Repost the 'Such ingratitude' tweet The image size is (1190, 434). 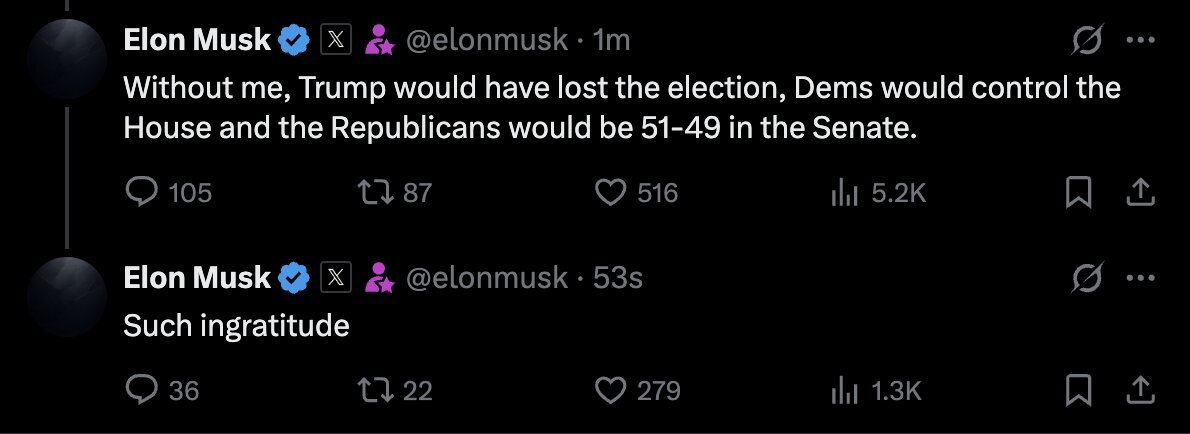[x=375, y=390]
